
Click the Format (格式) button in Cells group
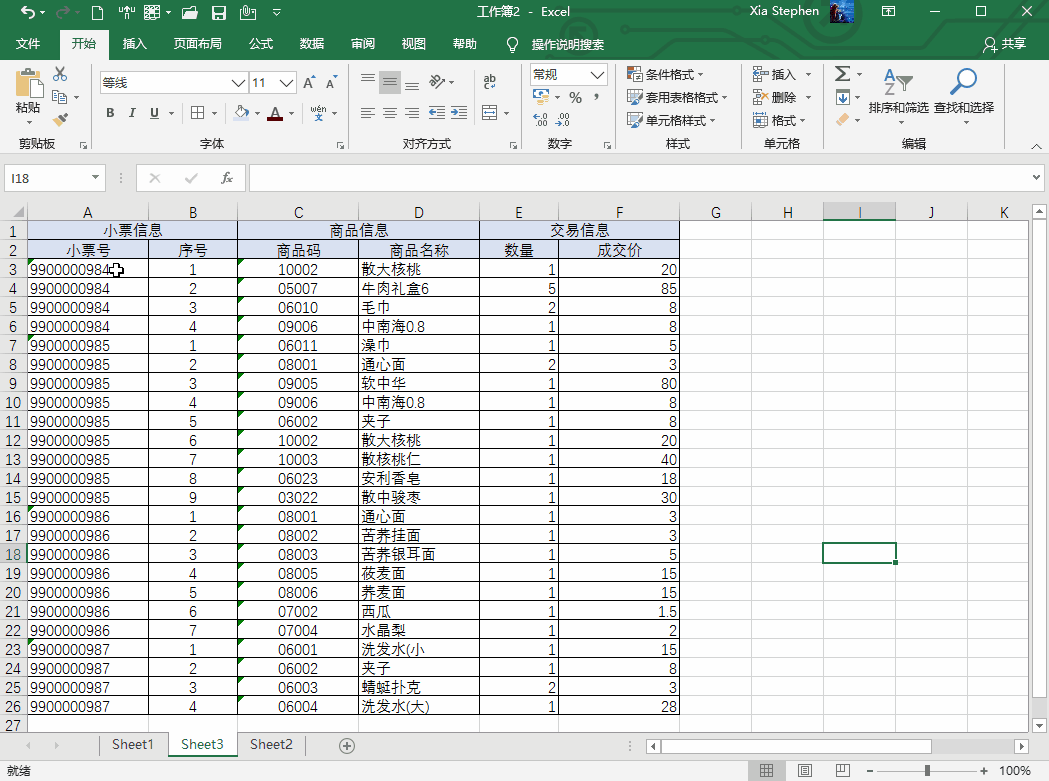779,120
